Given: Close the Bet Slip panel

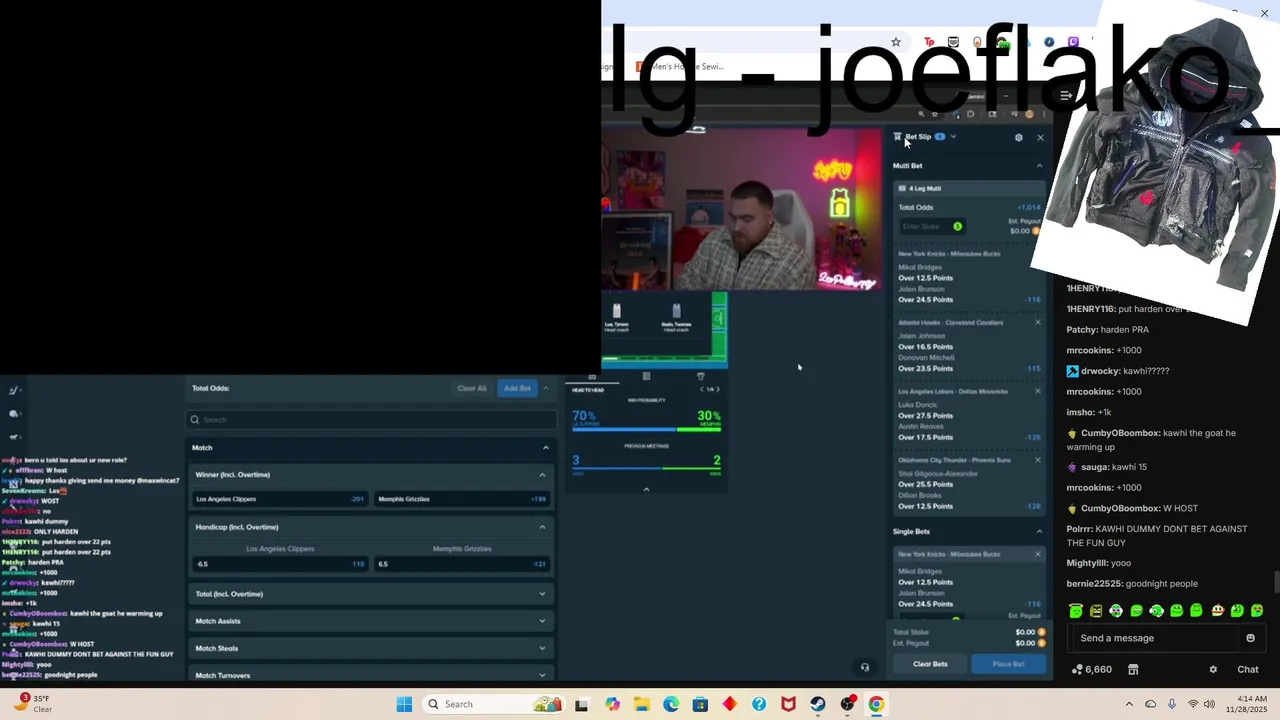Looking at the screenshot, I should click(1040, 137).
